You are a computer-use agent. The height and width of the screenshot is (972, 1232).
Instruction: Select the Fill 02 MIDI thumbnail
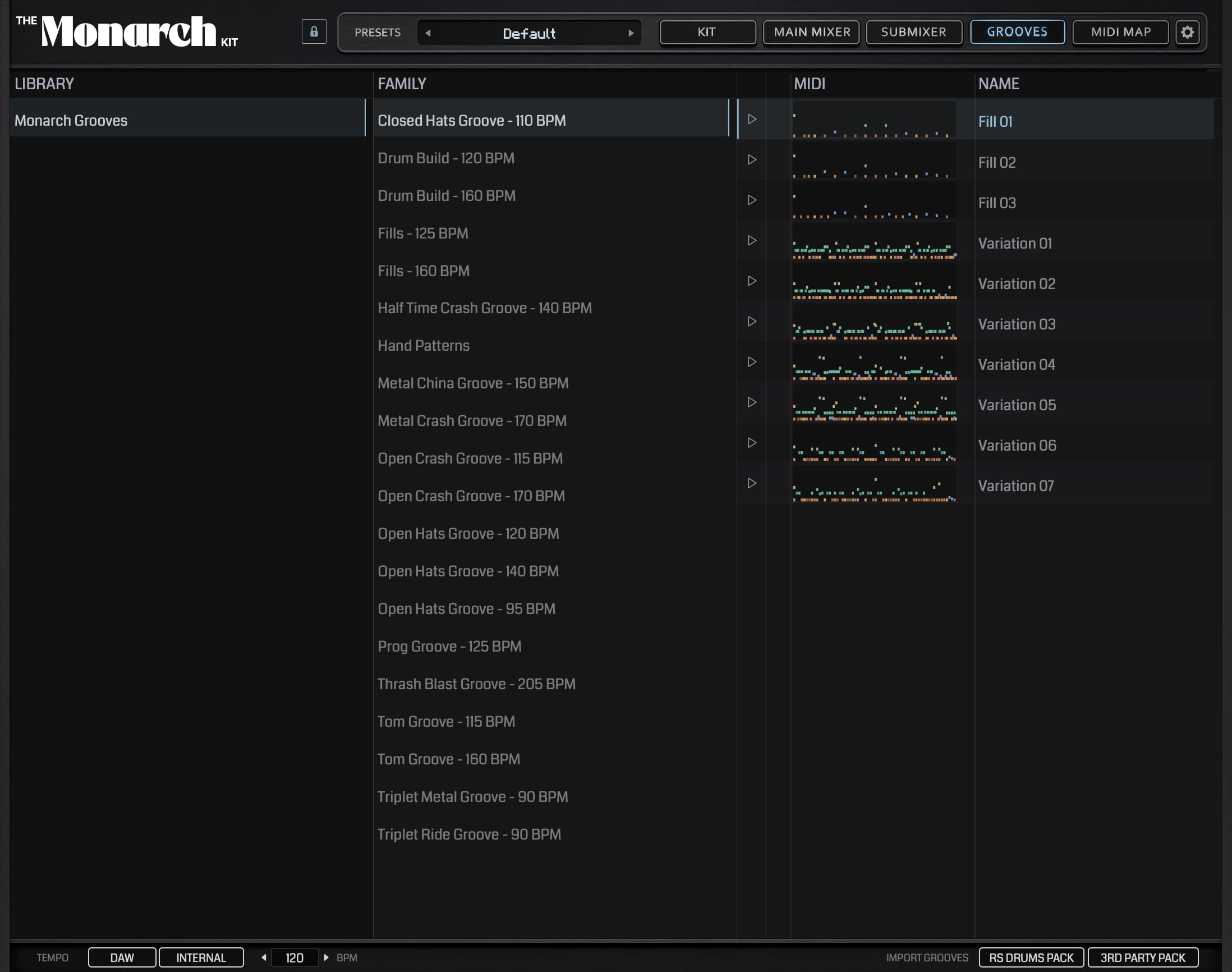[x=874, y=161]
